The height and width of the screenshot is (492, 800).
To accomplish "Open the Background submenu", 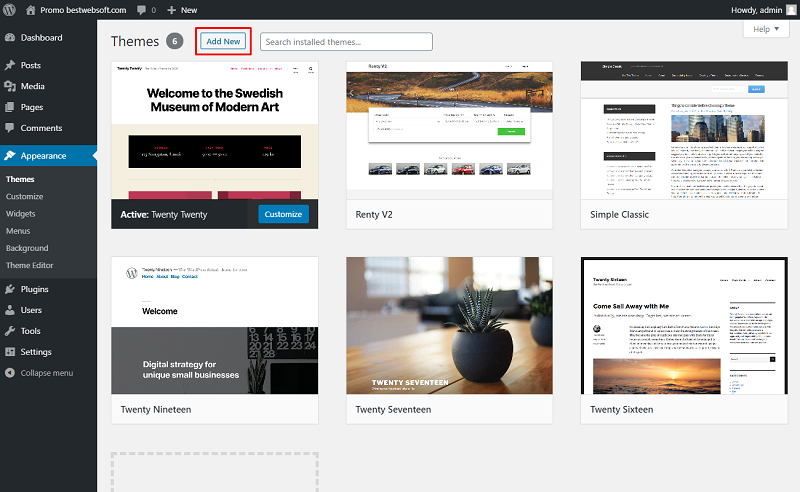I will tap(27, 248).
